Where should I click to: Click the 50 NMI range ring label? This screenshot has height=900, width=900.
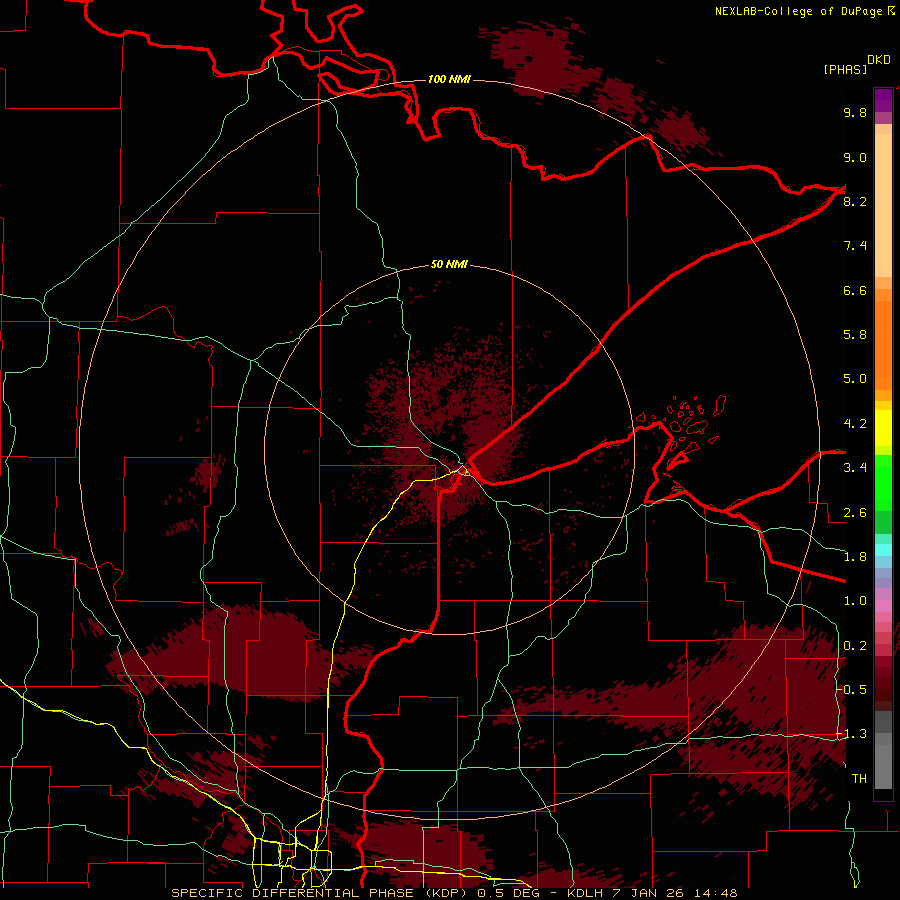449,265
